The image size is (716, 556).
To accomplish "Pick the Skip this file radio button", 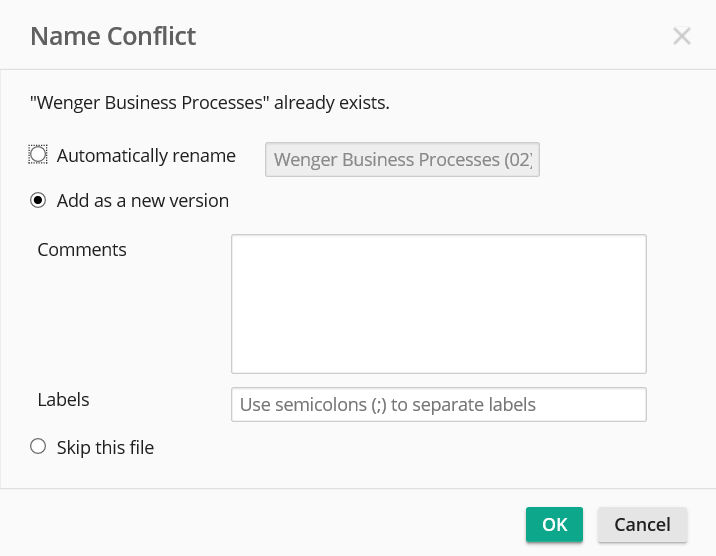I will point(38,447).
